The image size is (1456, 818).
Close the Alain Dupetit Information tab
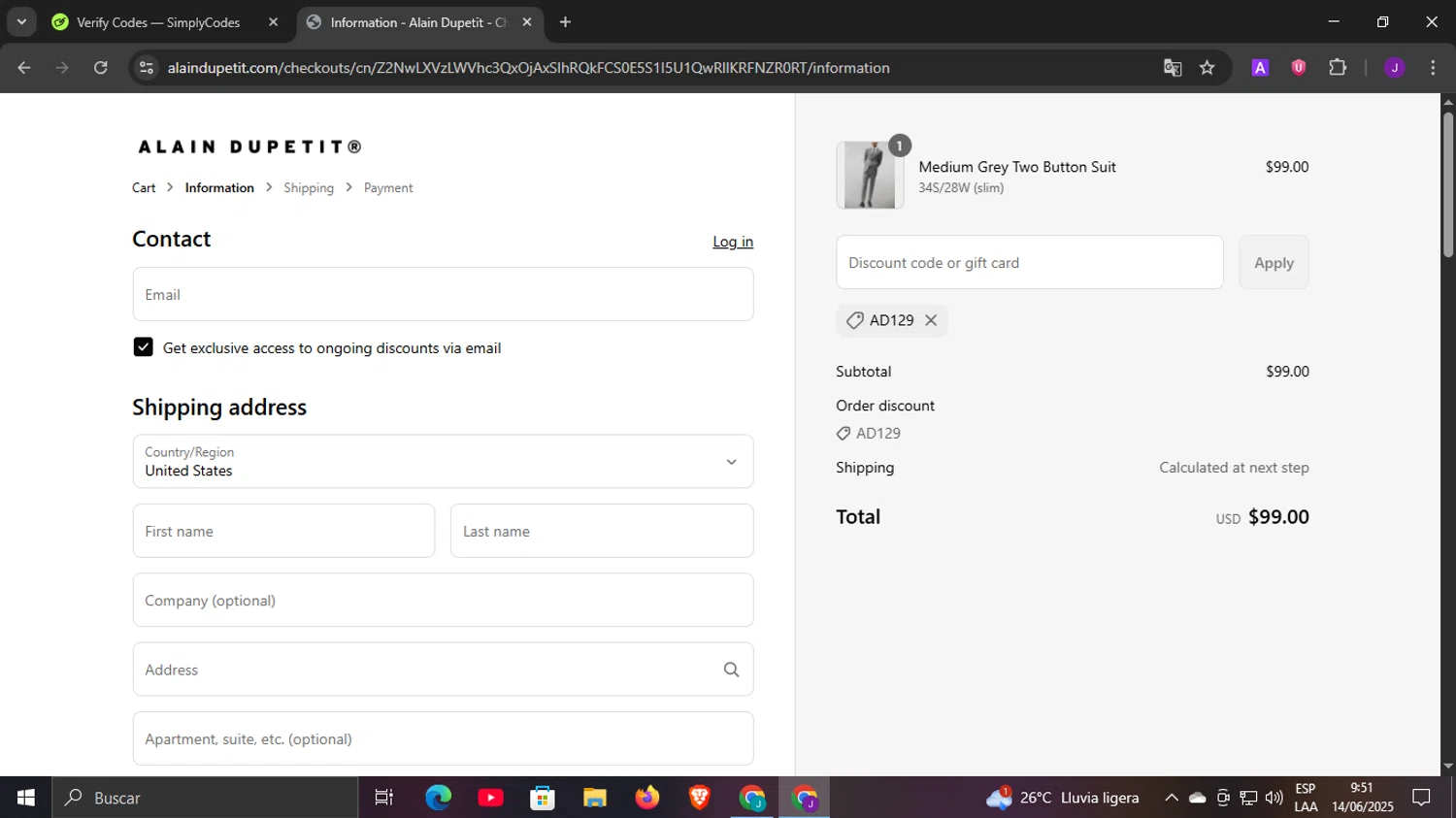527,22
